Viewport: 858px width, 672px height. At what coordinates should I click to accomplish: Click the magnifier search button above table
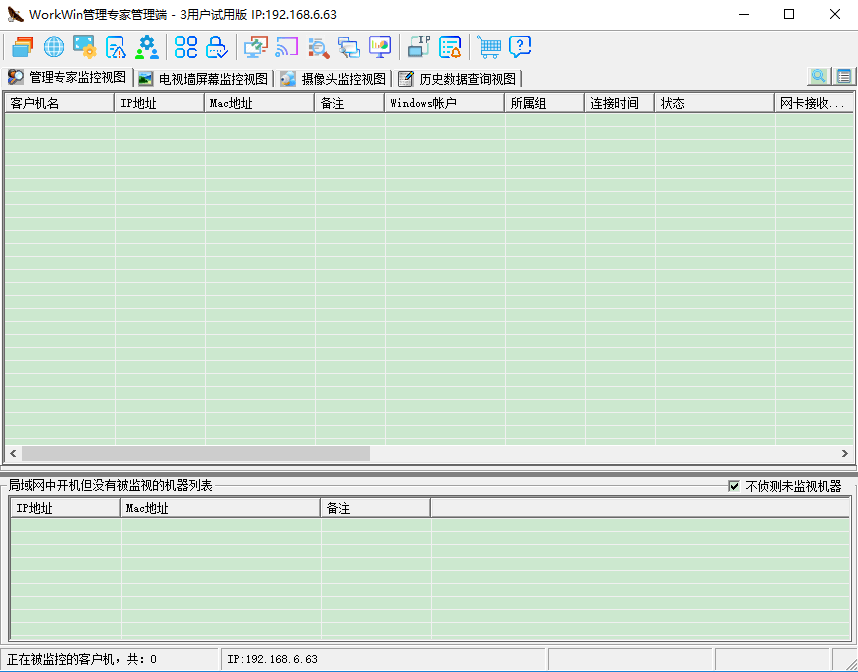pos(819,77)
